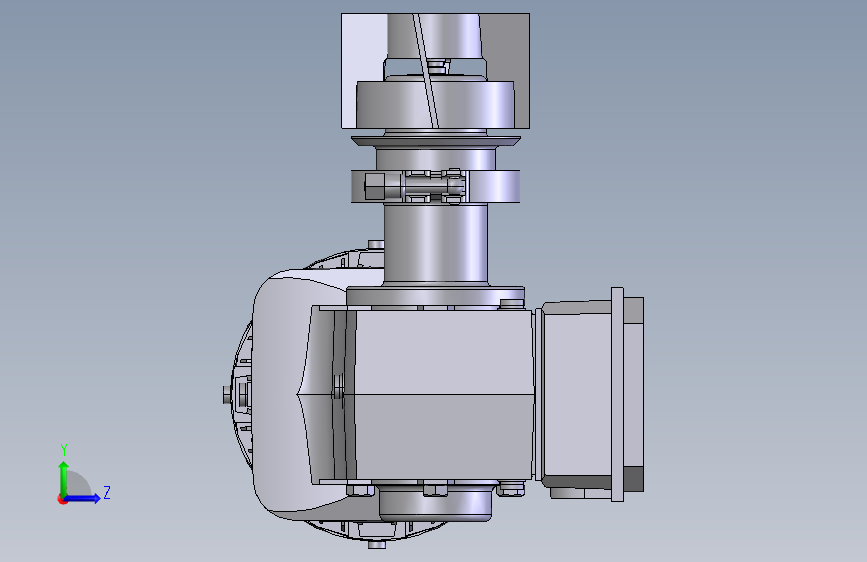Select the cylindrical column below the clamp collar
Image resolution: width=867 pixels, height=562 pixels.
point(436,243)
